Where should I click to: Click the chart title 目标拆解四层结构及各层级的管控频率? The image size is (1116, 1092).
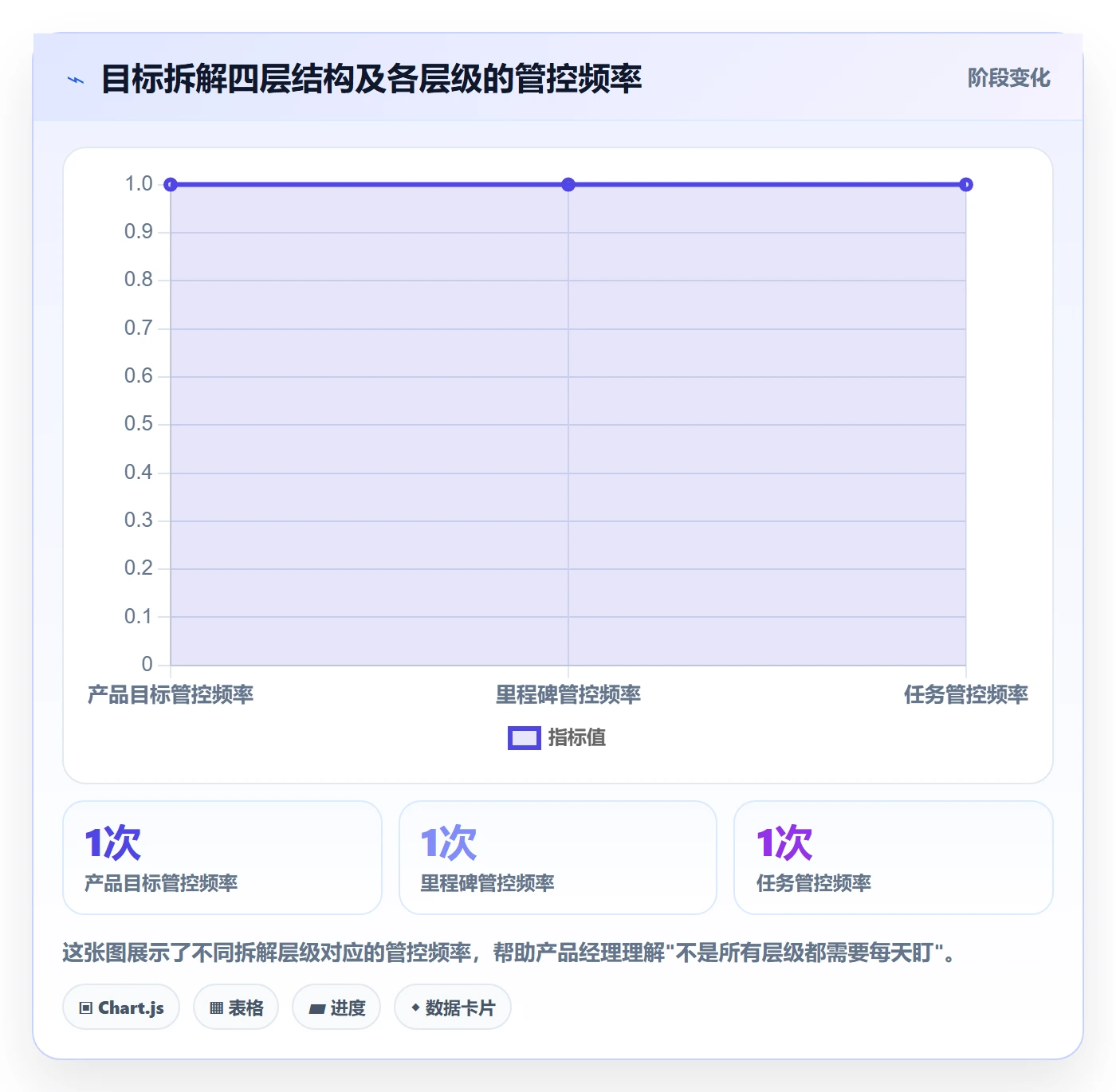[371, 79]
